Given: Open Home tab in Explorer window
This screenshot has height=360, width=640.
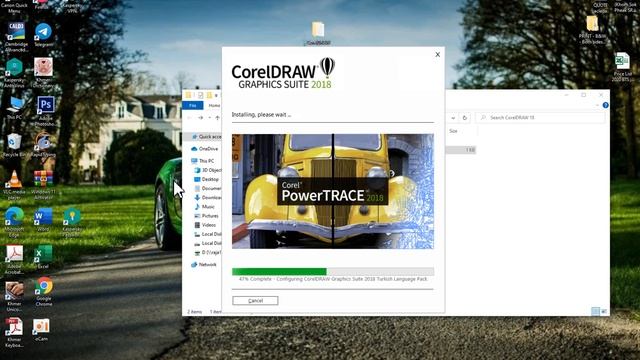Looking at the screenshot, I should 214,105.
